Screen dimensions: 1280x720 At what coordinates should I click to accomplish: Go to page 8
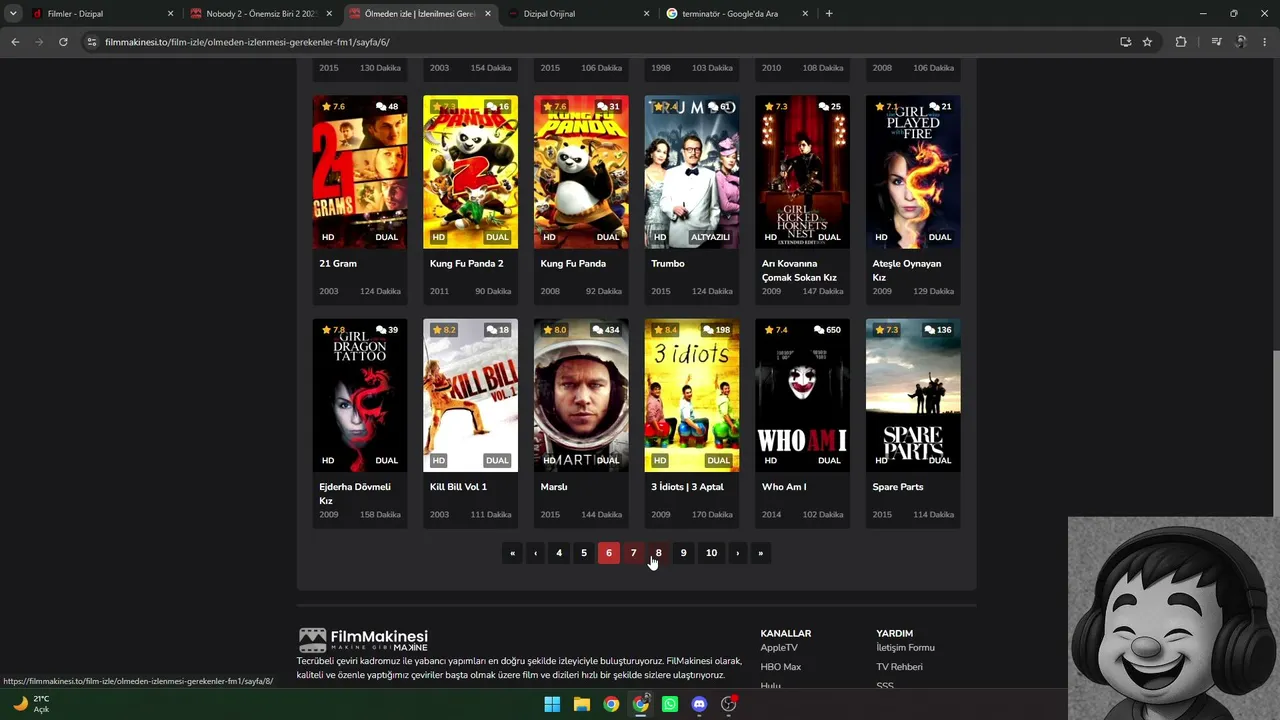[658, 553]
